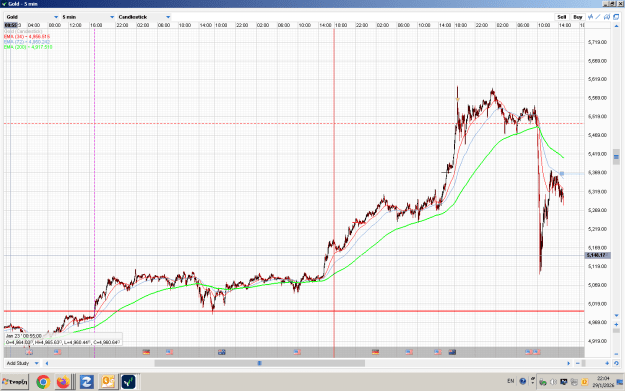Pop out chart into new window
The height and width of the screenshot is (391, 625).
point(616,17)
